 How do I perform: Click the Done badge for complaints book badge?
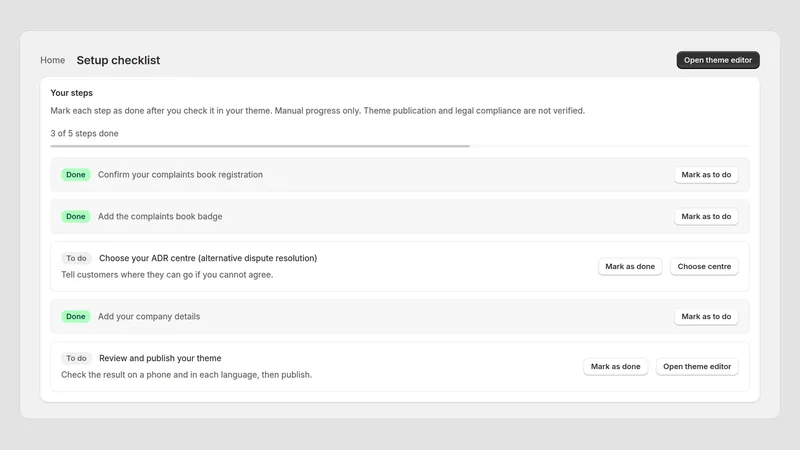tap(76, 216)
